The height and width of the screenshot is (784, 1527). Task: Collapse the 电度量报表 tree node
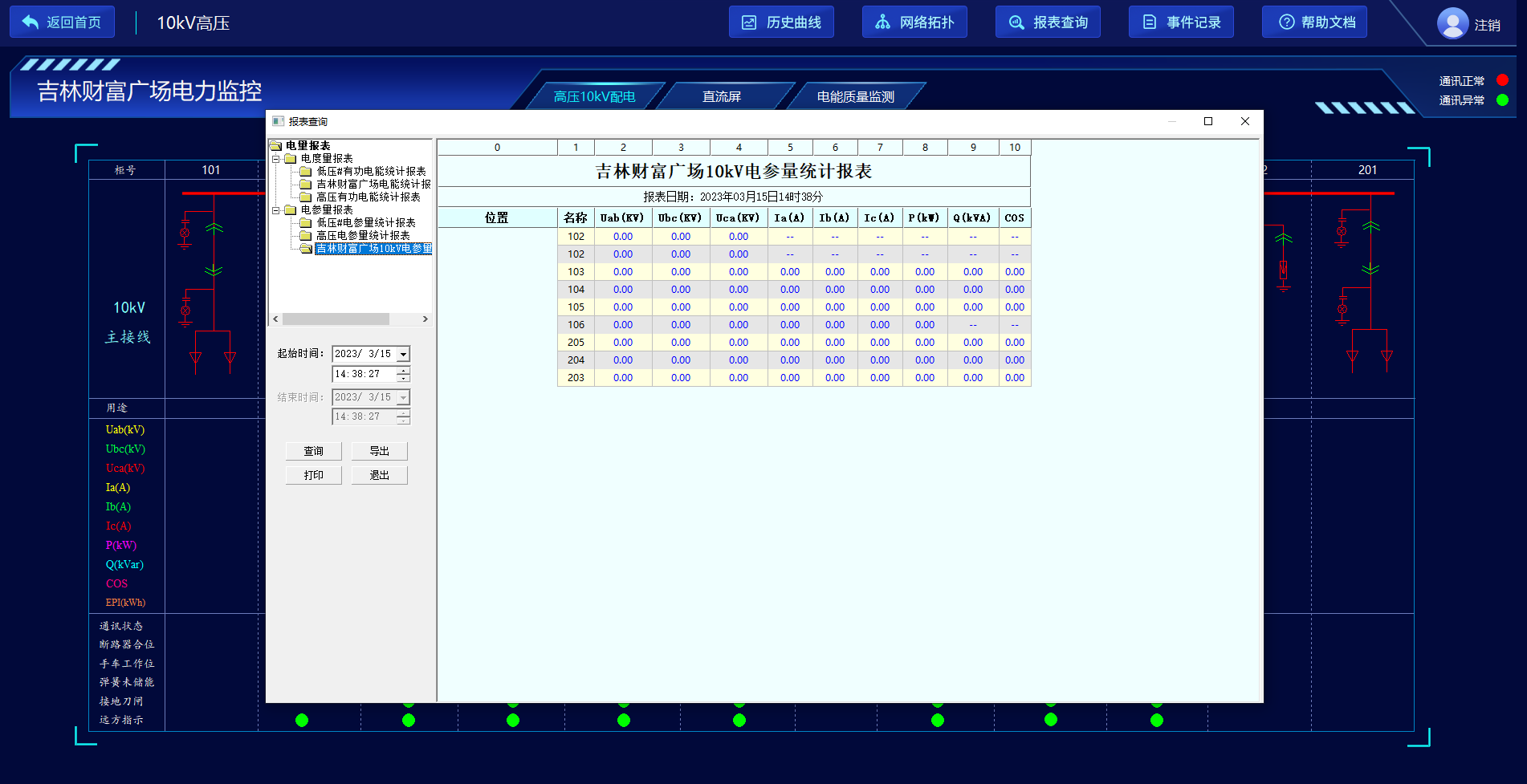(276, 159)
